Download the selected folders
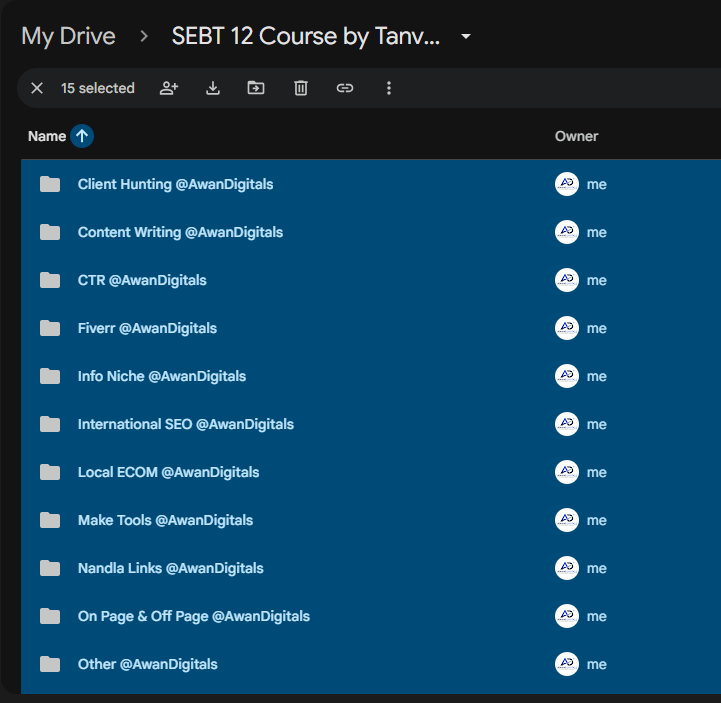The height and width of the screenshot is (703, 721). point(212,88)
